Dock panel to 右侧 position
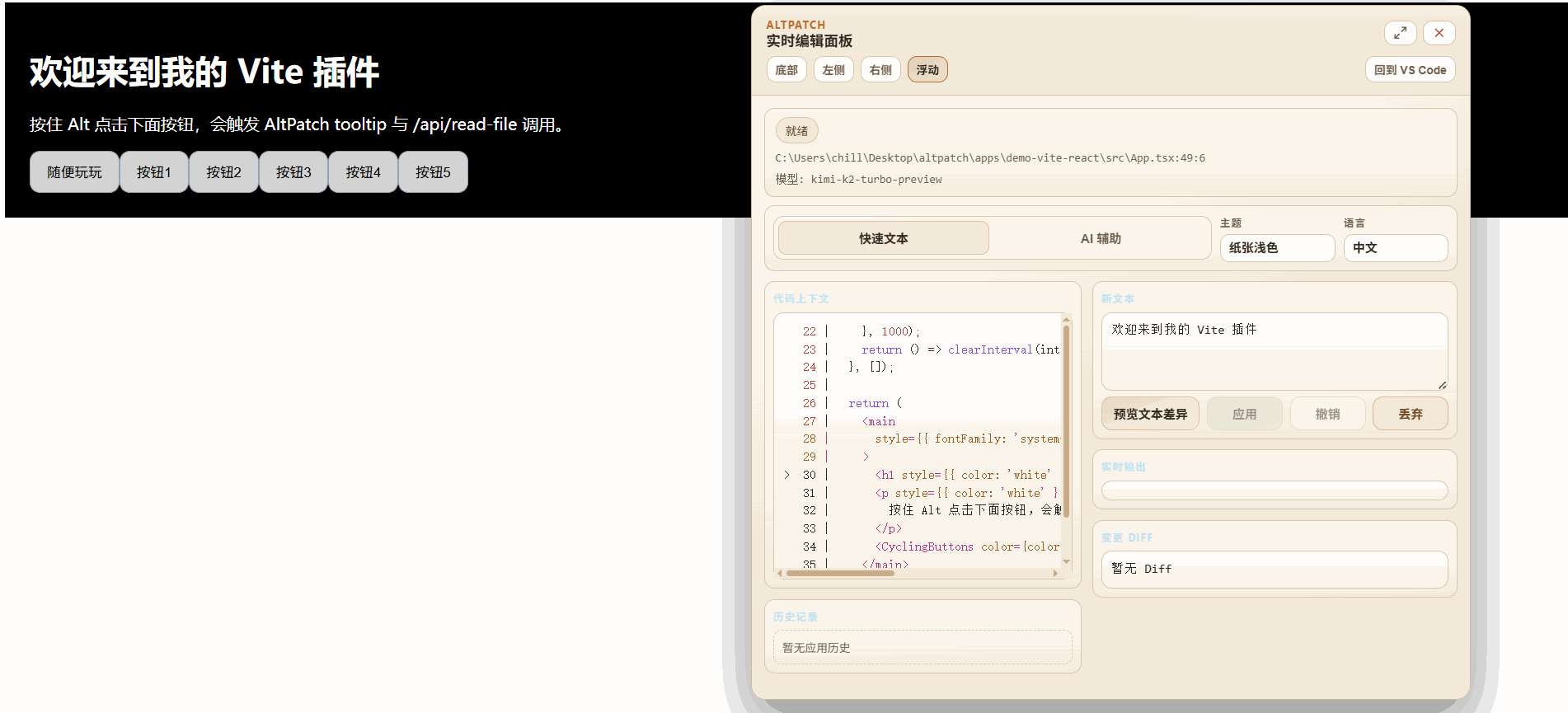Image resolution: width=1568 pixels, height=713 pixels. click(x=880, y=70)
